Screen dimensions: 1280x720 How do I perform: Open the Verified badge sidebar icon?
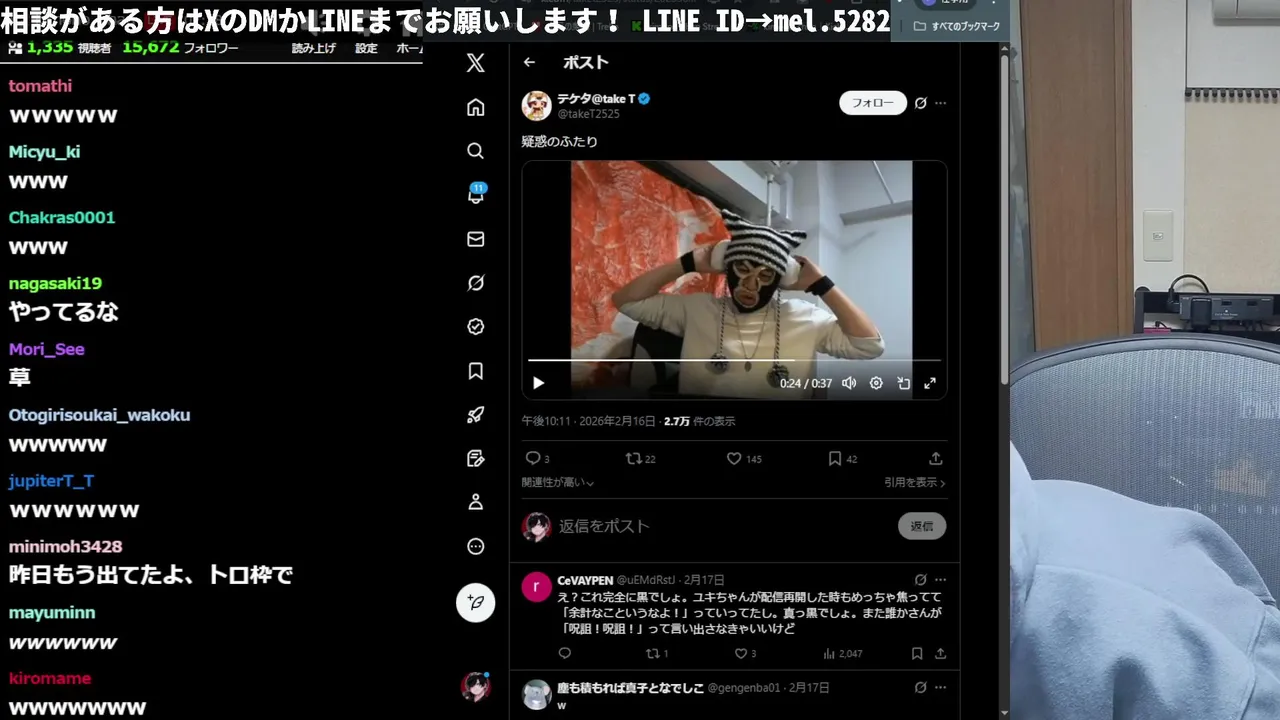[x=476, y=326]
